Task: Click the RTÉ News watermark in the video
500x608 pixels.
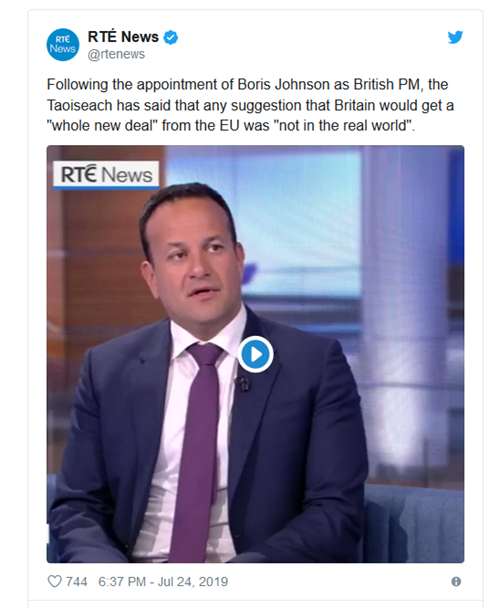Action: point(106,174)
